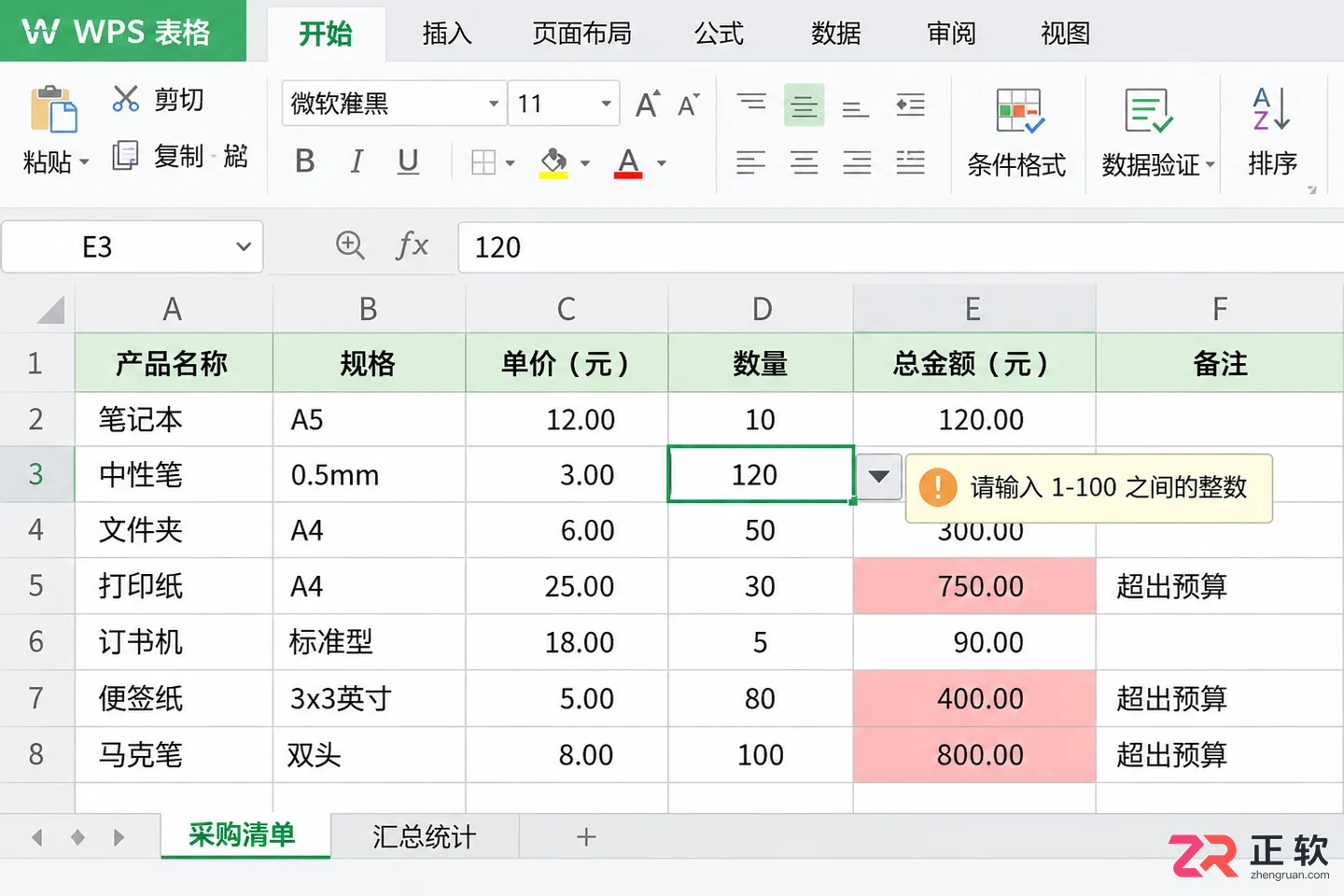Click the formula bar showing 120
1344x896 pixels.
(900, 247)
